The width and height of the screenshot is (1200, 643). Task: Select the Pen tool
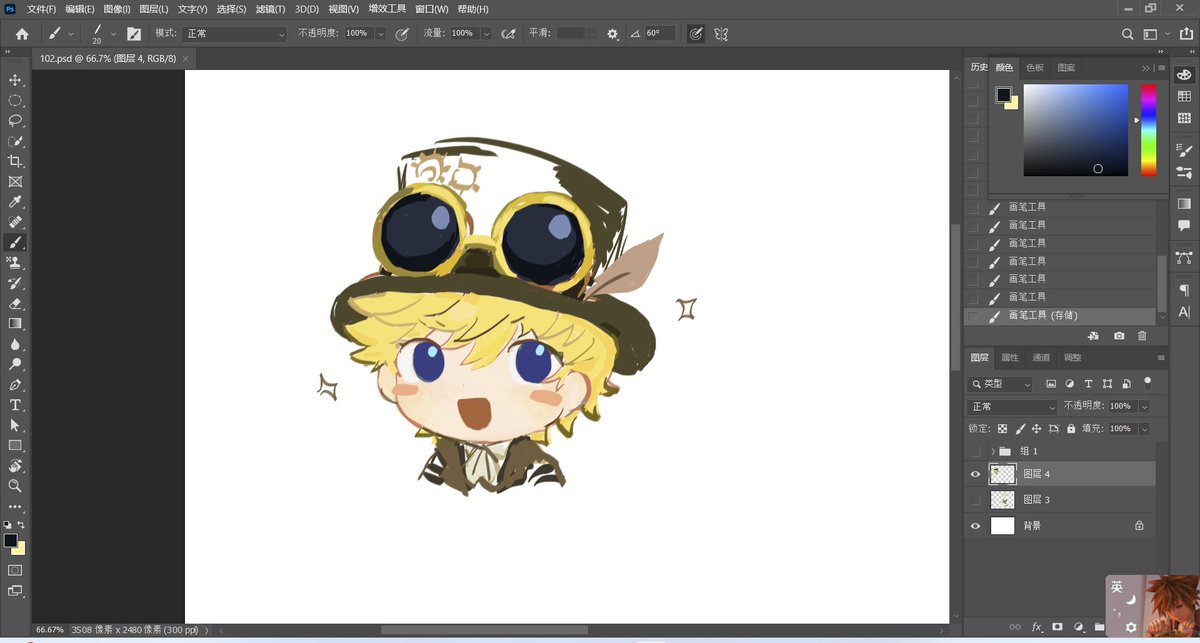click(x=15, y=385)
